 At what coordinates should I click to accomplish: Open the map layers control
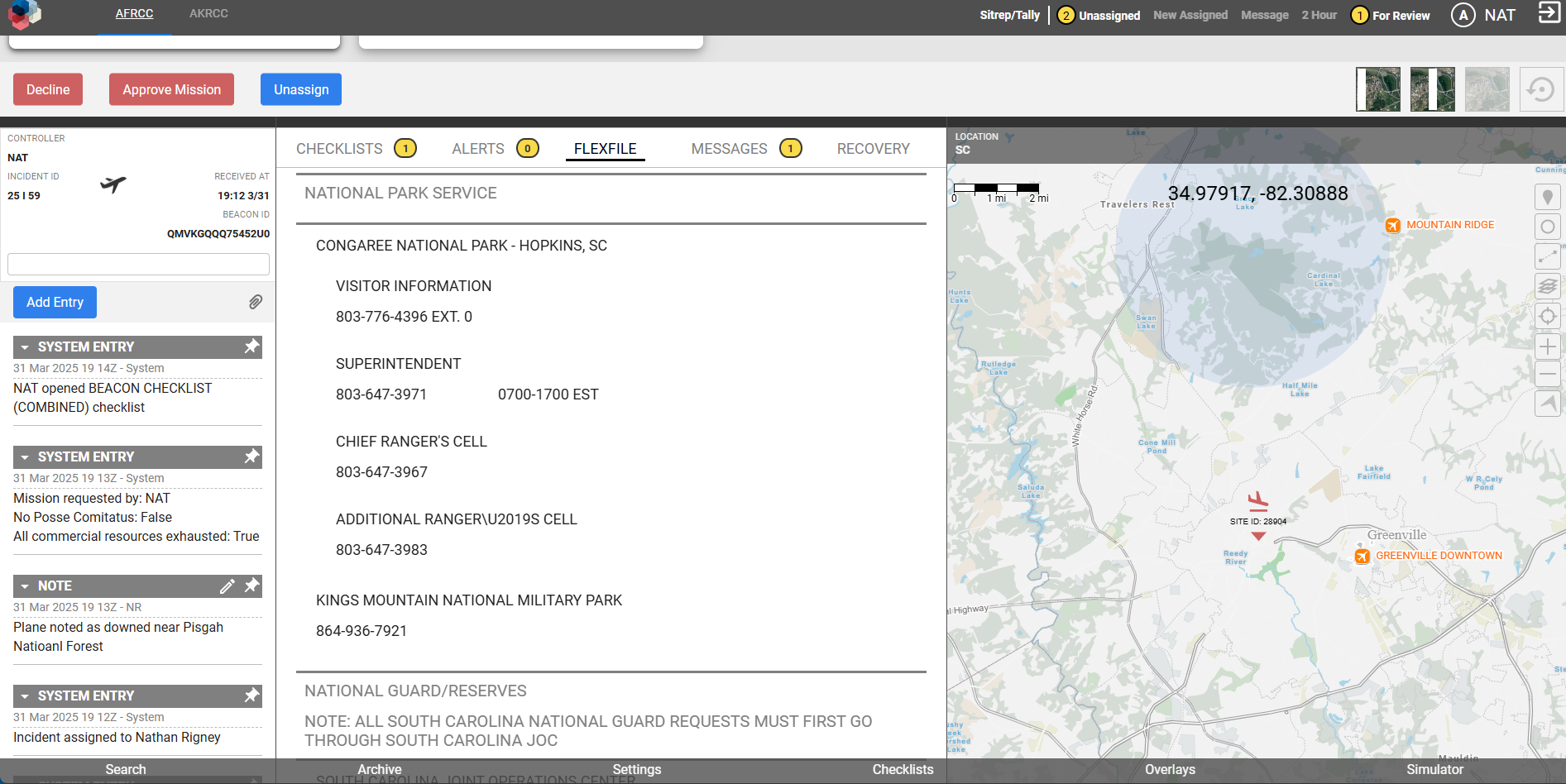1547,286
